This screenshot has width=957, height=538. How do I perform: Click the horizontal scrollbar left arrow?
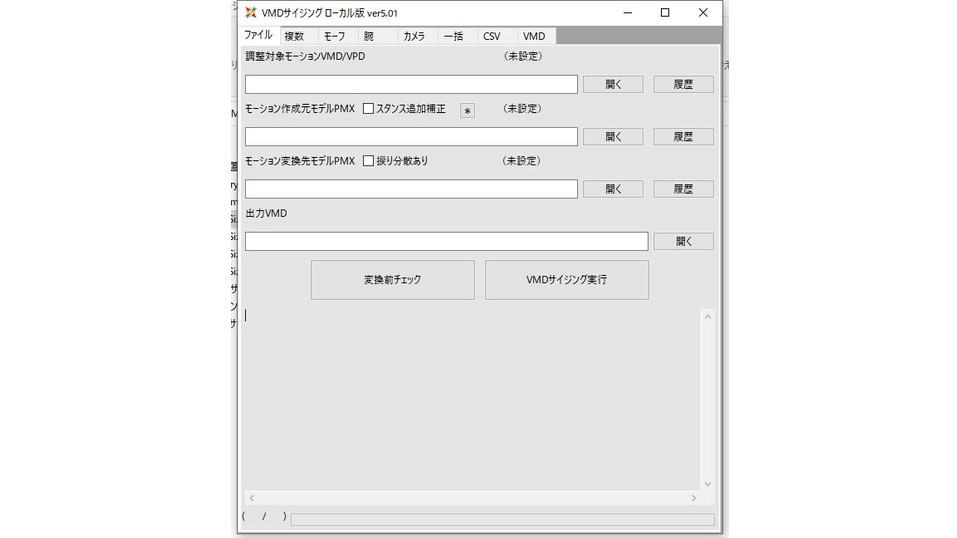(252, 498)
